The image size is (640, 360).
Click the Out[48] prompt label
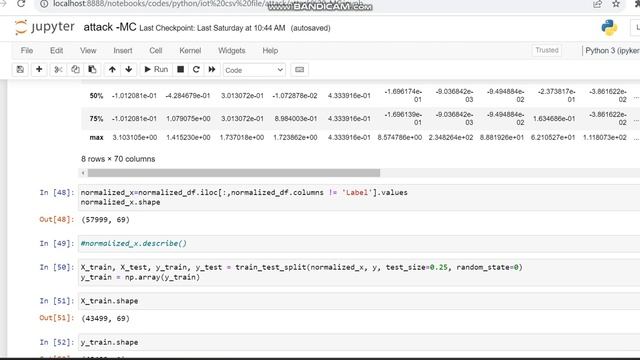point(57,220)
